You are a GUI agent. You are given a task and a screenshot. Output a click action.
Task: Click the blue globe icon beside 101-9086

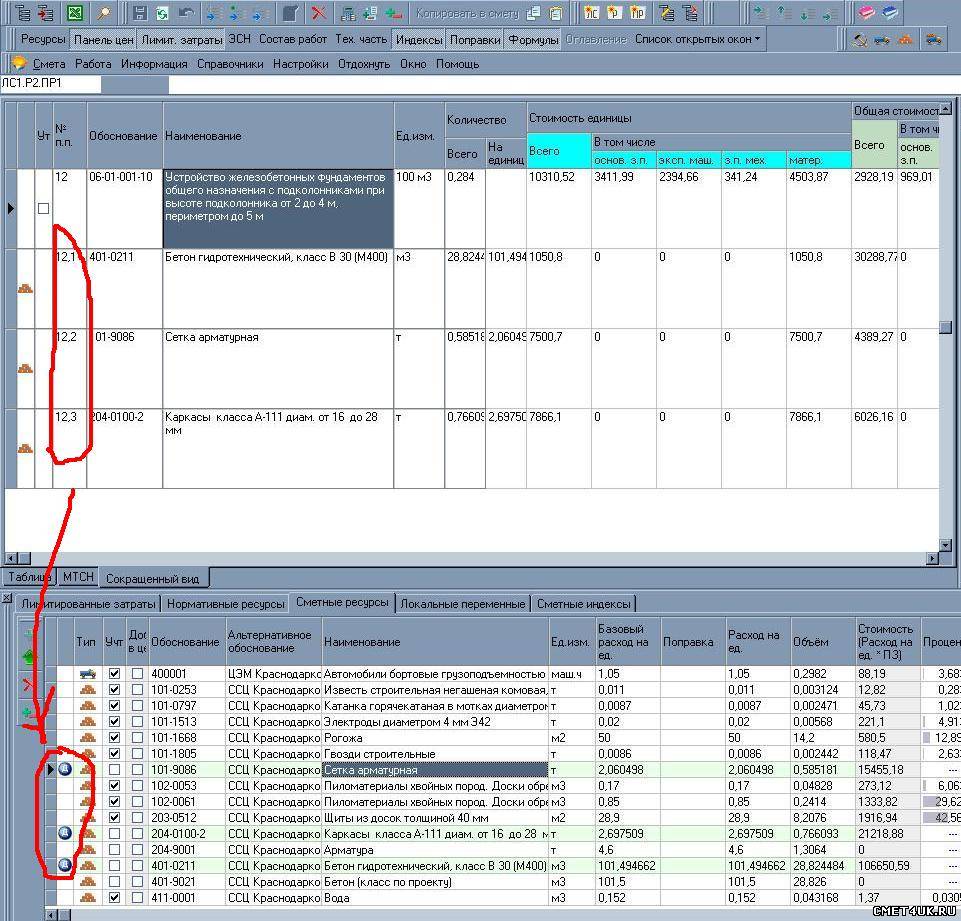(x=65, y=769)
